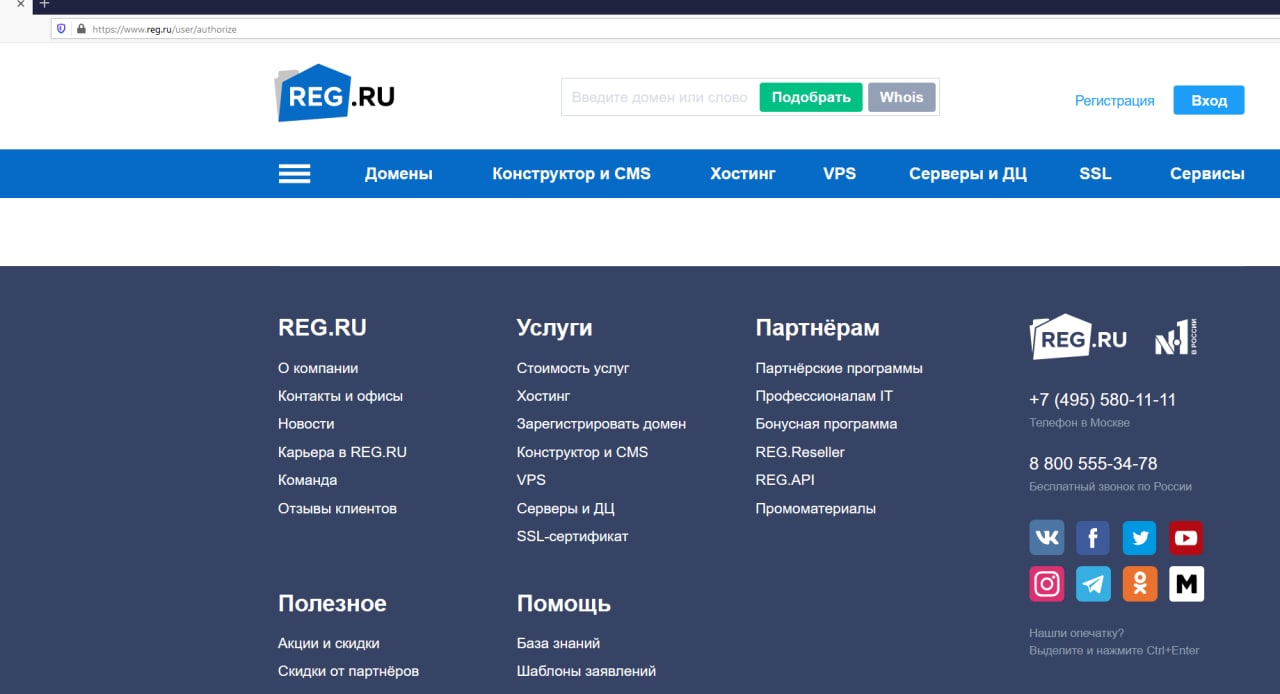Close the current browser tab
Viewport: 1280px width, 694px height.
click(20, 5)
